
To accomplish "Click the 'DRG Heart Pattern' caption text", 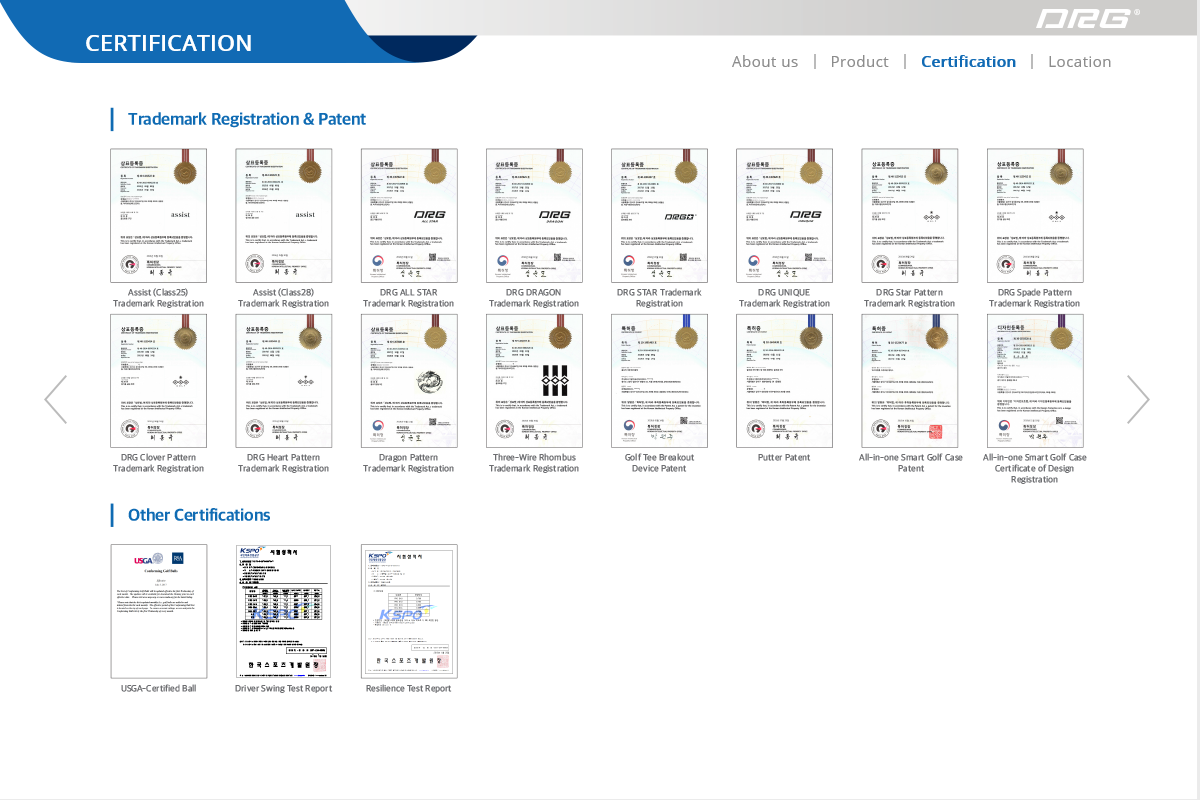I will (x=284, y=457).
